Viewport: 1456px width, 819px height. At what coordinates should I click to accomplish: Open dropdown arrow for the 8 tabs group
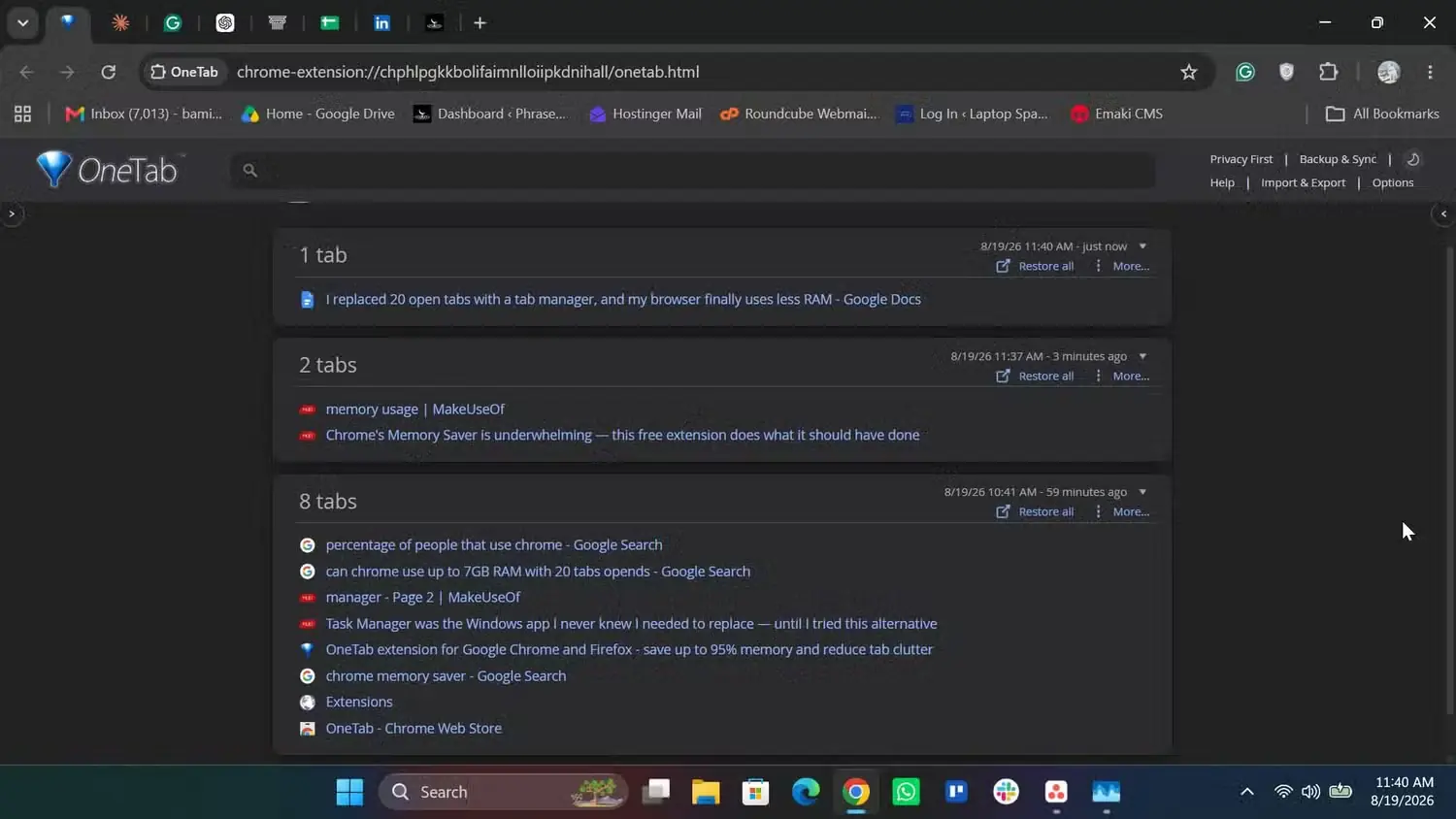[x=1142, y=492]
